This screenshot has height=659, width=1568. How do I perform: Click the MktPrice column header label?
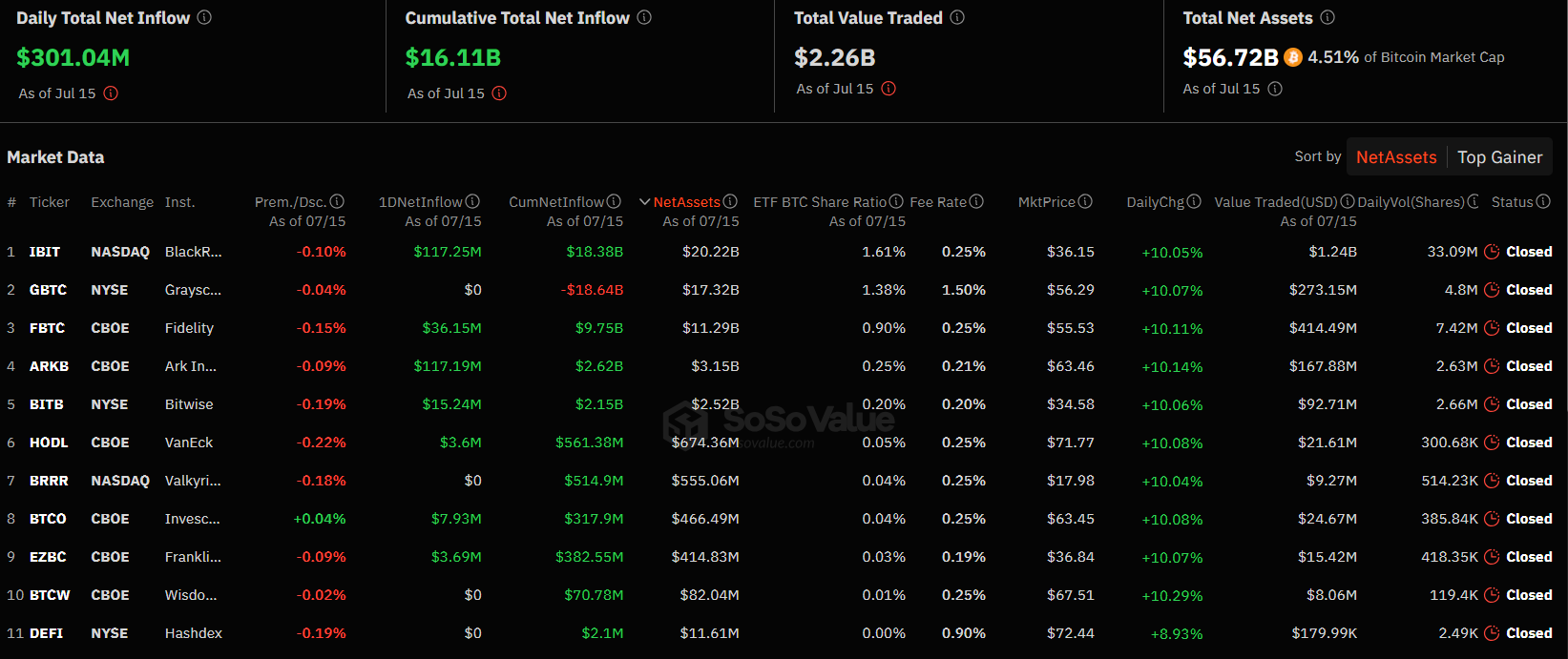click(1047, 202)
